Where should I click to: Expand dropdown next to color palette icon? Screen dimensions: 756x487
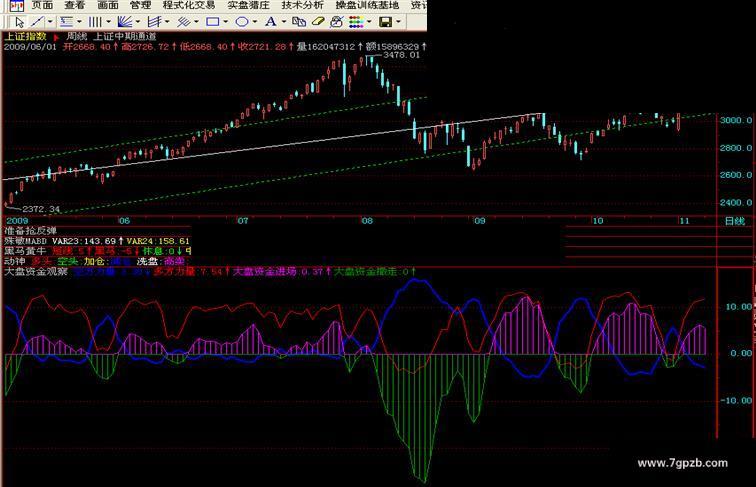369,22
